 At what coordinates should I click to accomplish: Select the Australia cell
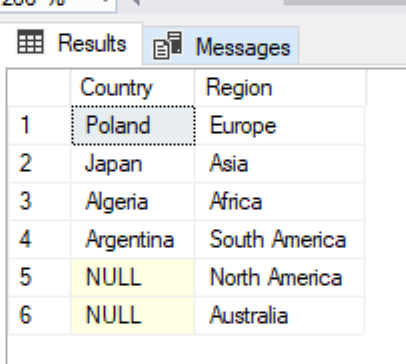[280, 315]
